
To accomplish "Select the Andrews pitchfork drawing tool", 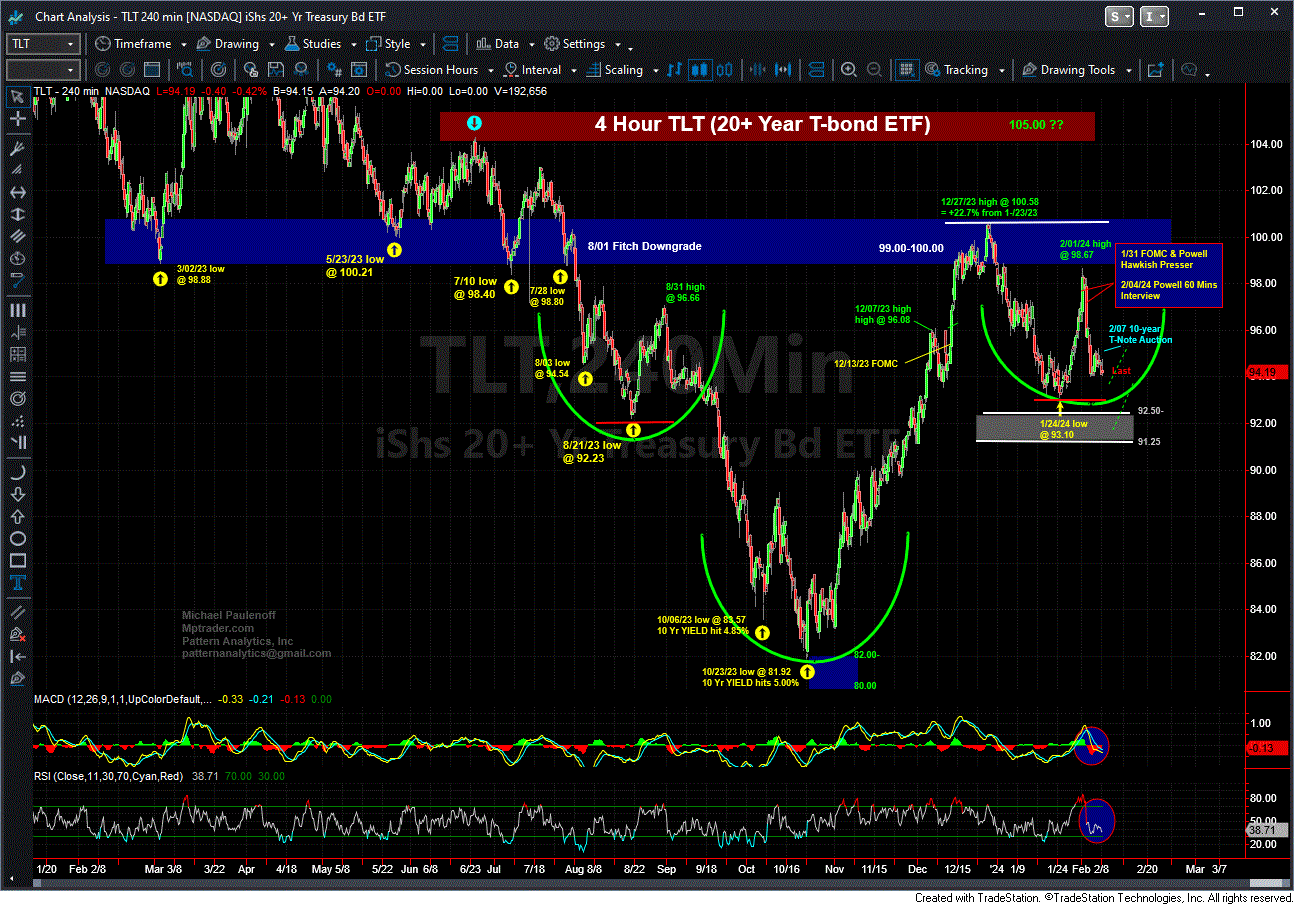I will click(16, 148).
